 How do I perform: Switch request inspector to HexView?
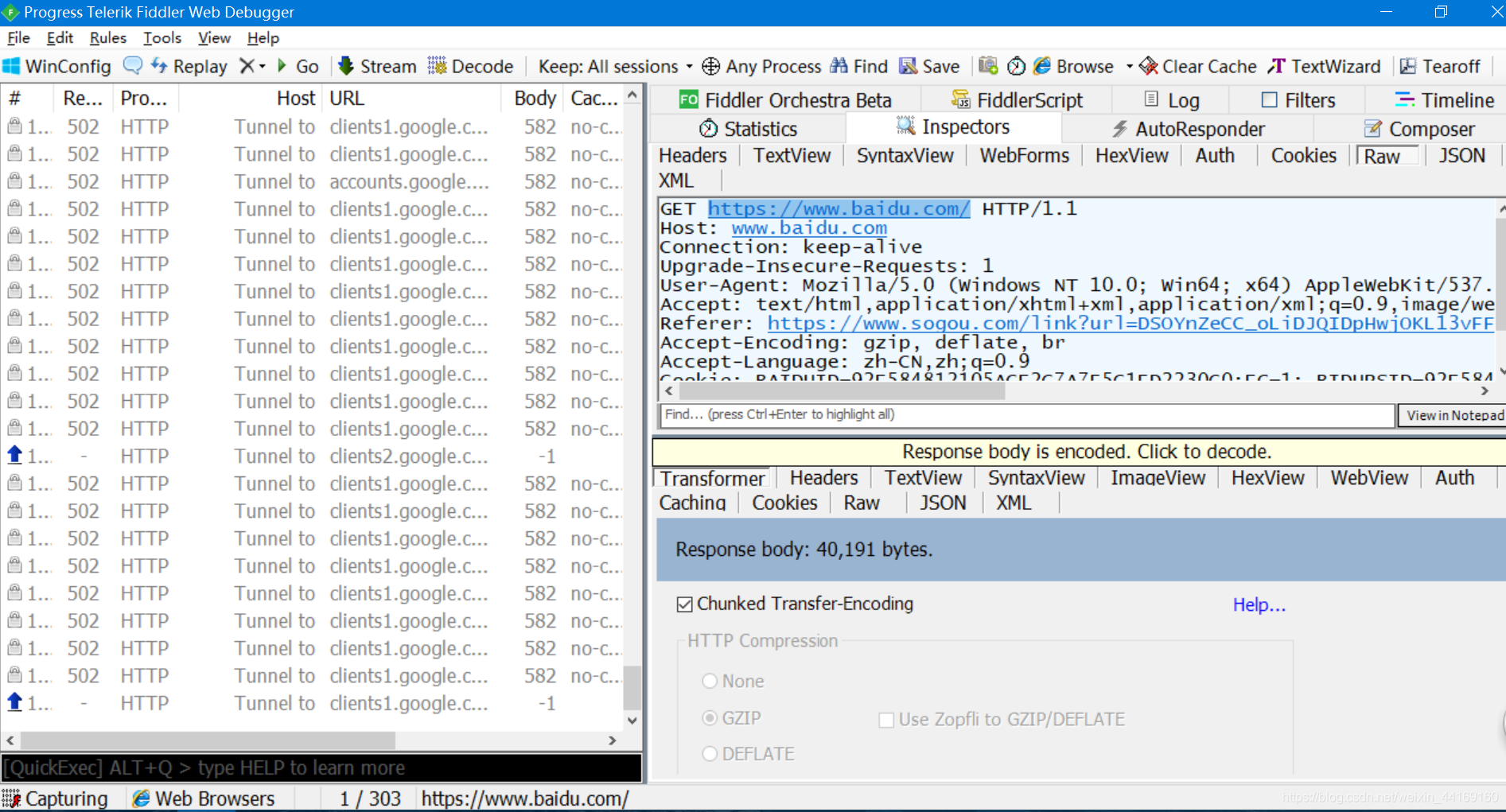click(1131, 156)
